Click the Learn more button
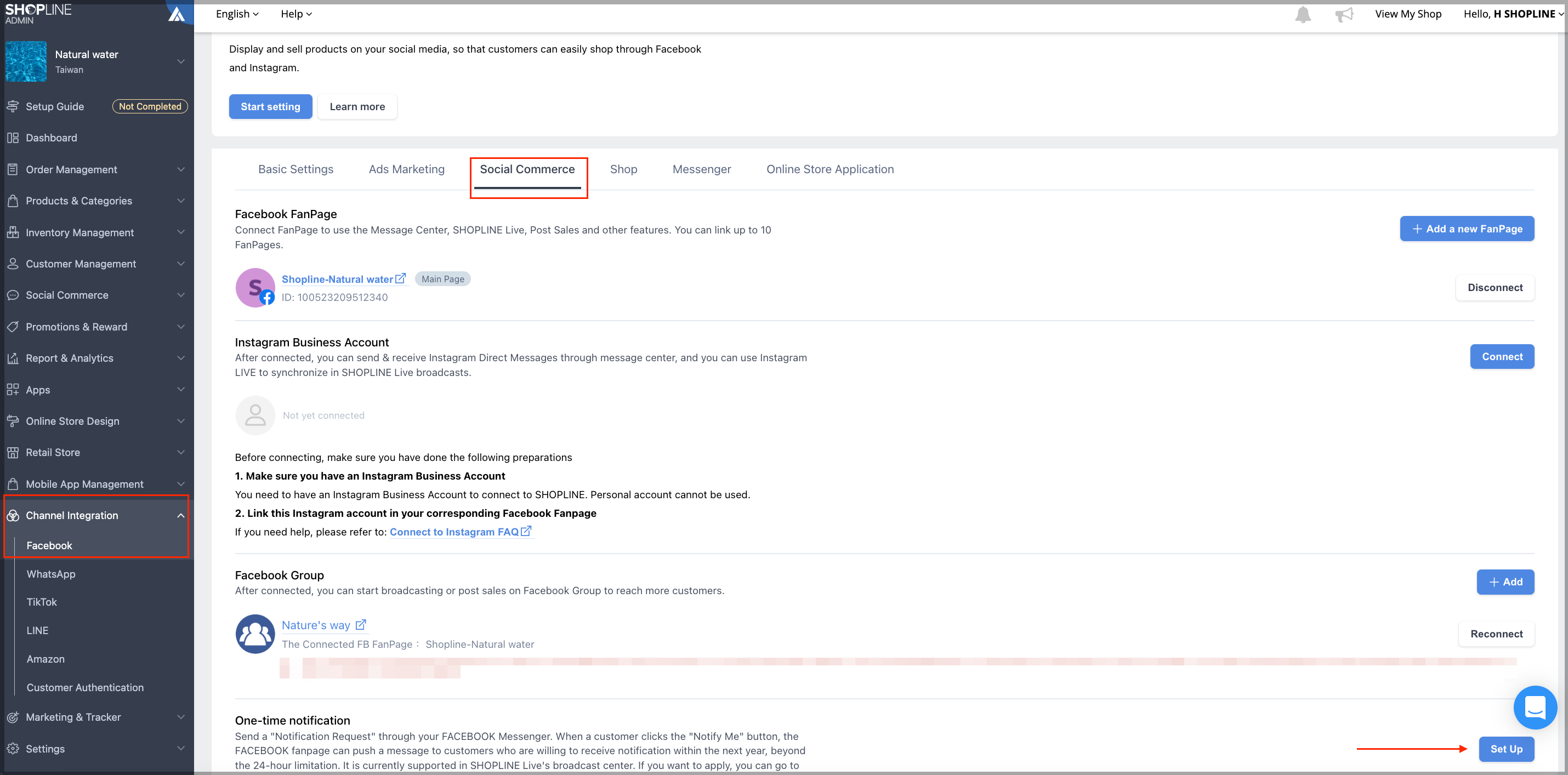 [357, 106]
